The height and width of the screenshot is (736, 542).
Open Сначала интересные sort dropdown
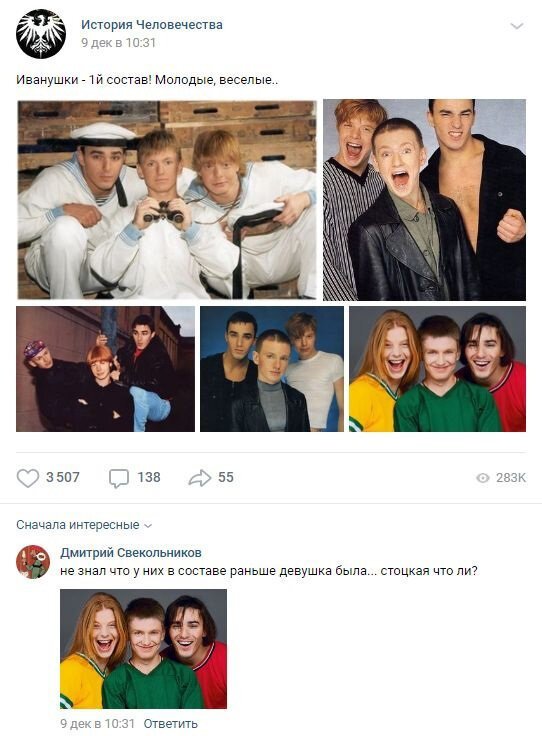click(x=84, y=525)
